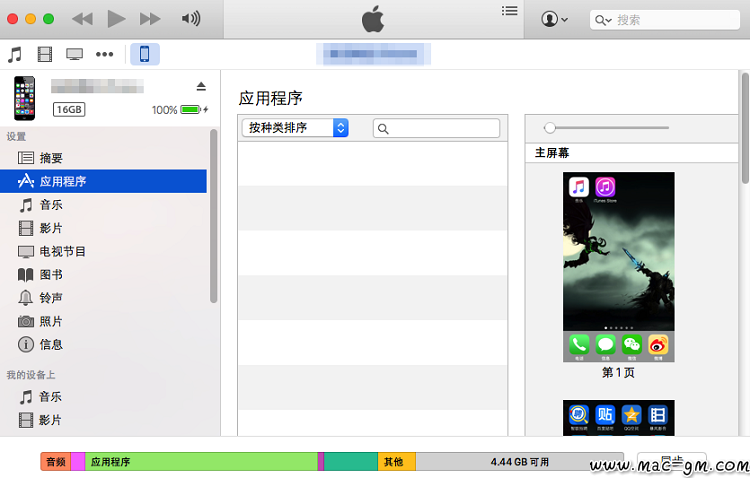Click the 设置 sidebar section label
This screenshot has height=478, width=750.
pyautogui.click(x=16, y=136)
